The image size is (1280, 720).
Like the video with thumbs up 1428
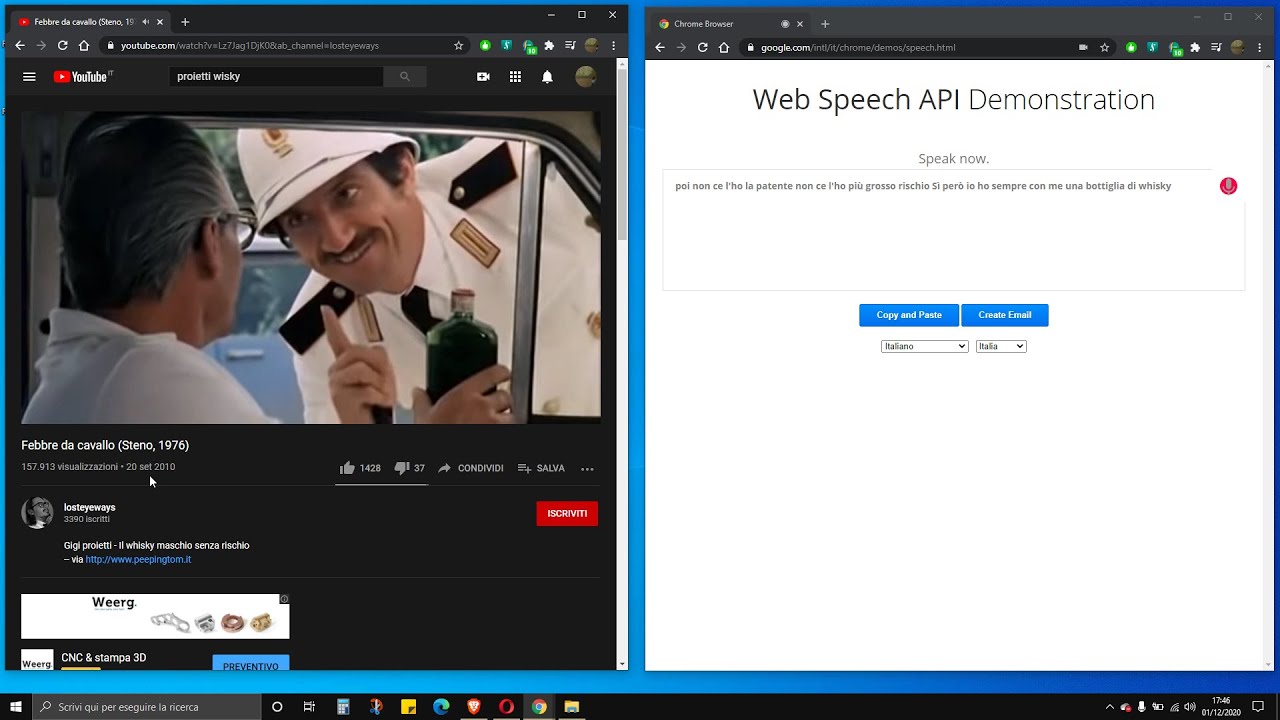[x=360, y=468]
